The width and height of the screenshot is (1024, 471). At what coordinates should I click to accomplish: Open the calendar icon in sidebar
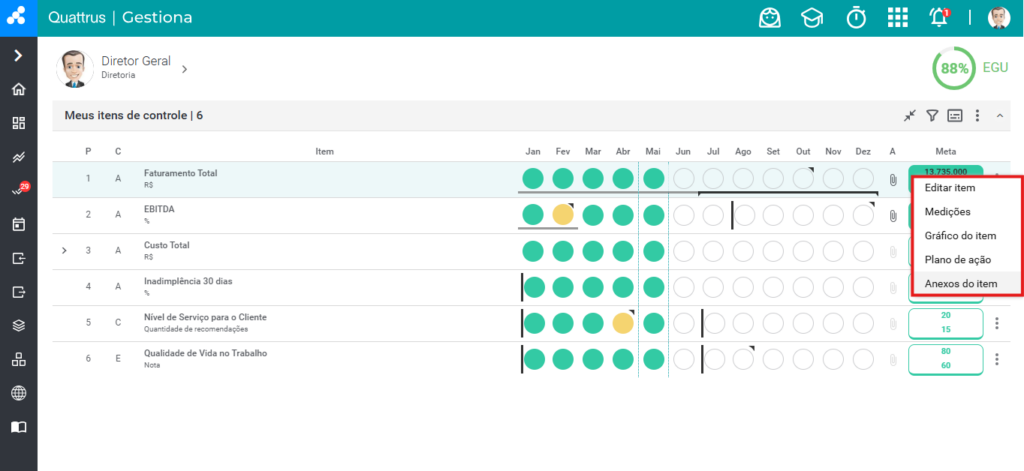[x=18, y=225]
